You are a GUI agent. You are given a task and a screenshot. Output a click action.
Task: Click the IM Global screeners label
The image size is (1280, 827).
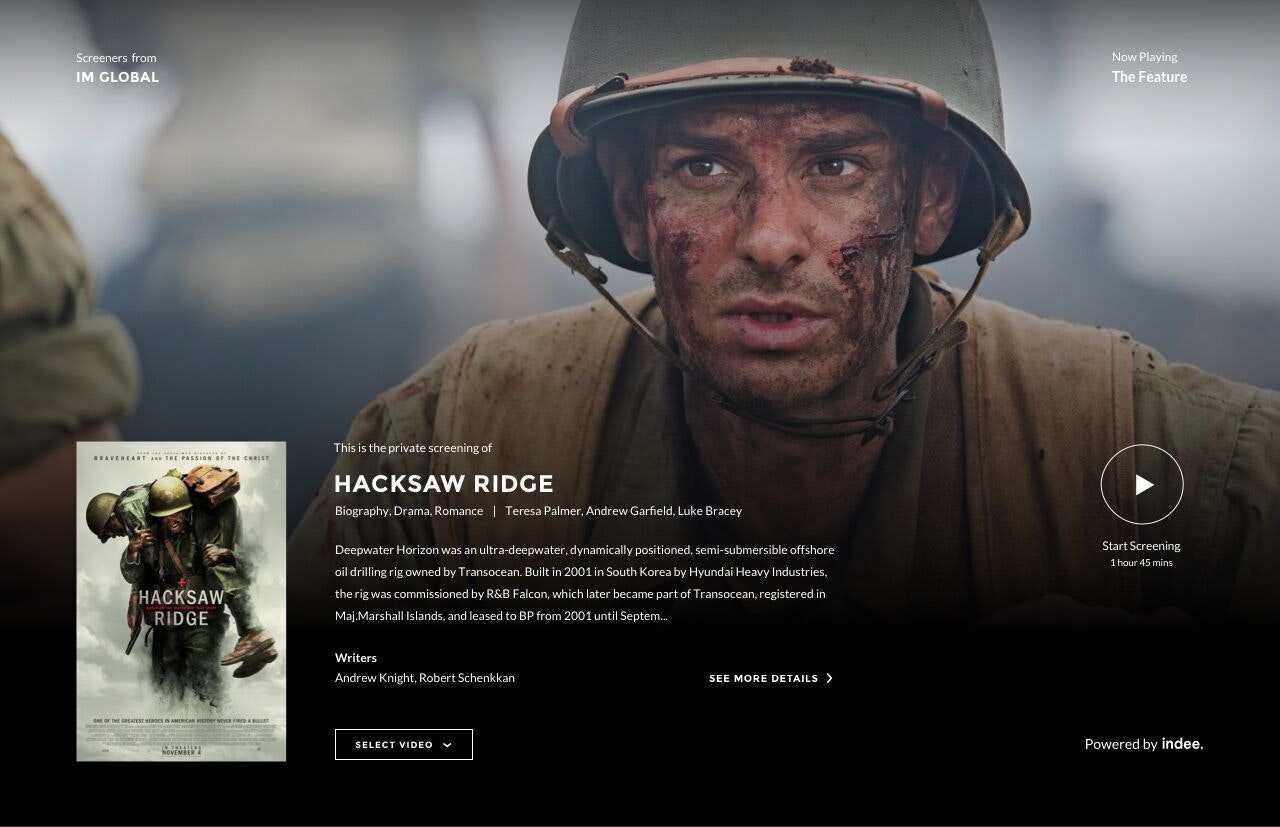(117, 77)
